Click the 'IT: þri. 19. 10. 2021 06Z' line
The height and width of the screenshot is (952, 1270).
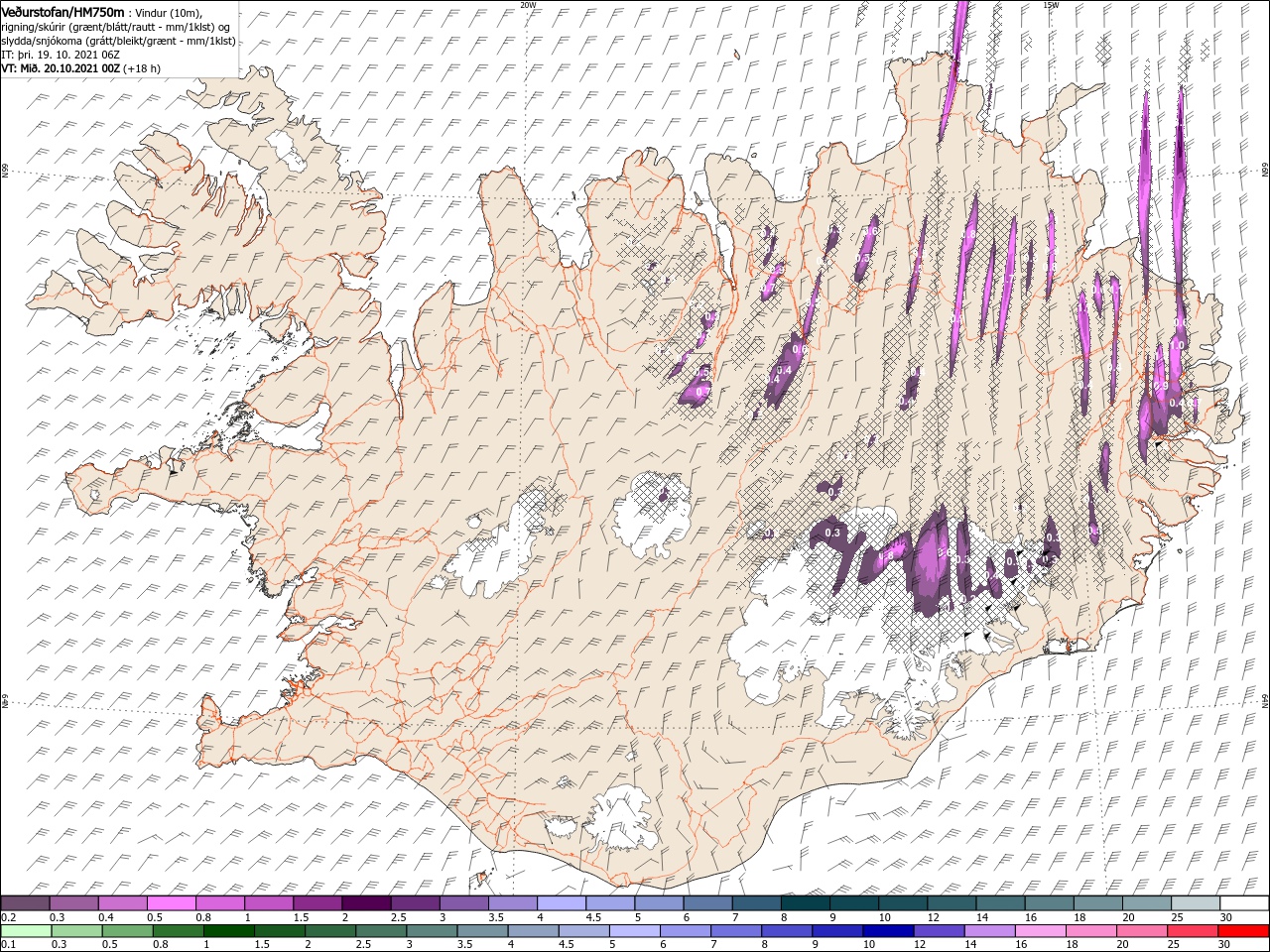pyautogui.click(x=61, y=55)
